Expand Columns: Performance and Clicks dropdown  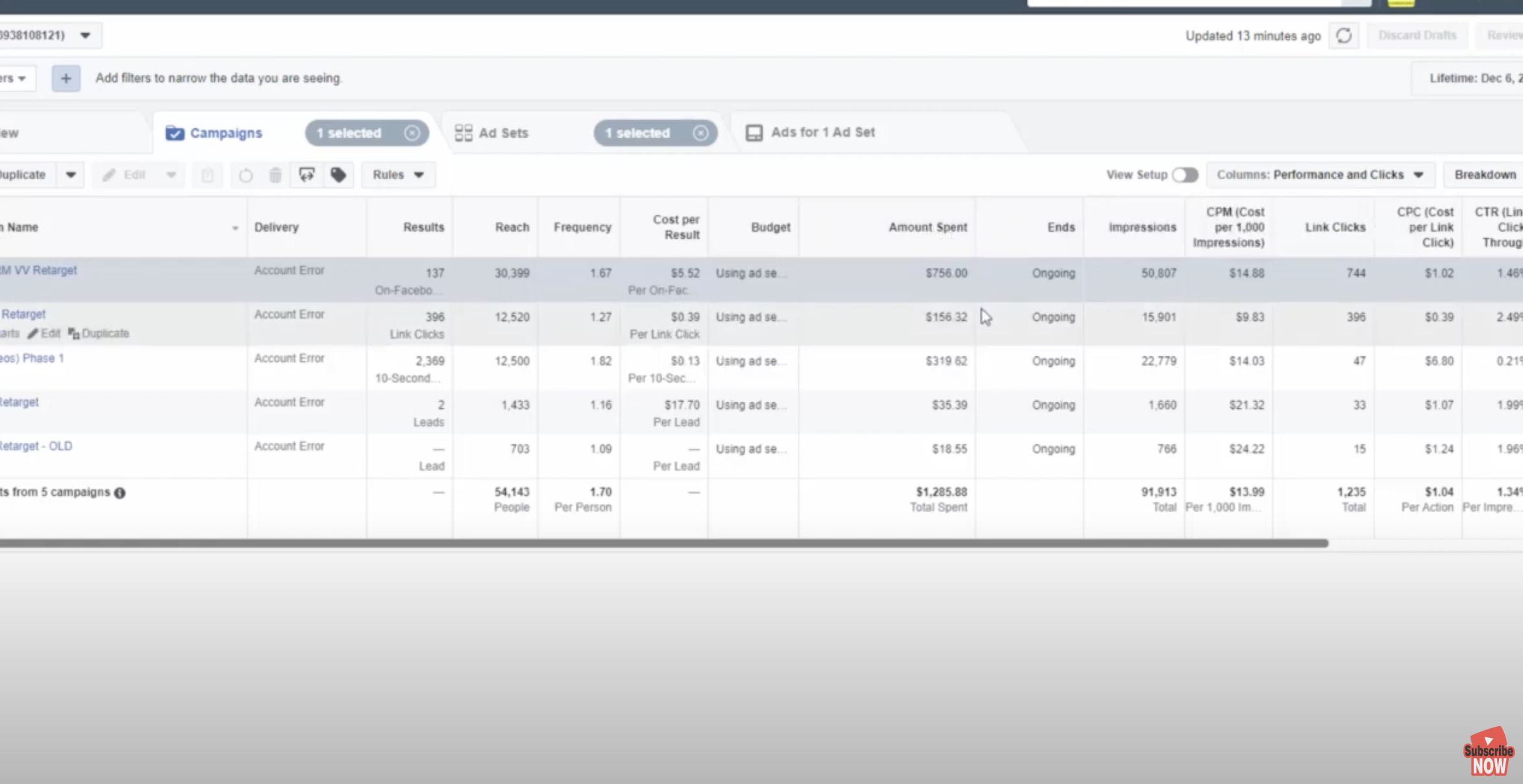(1320, 175)
